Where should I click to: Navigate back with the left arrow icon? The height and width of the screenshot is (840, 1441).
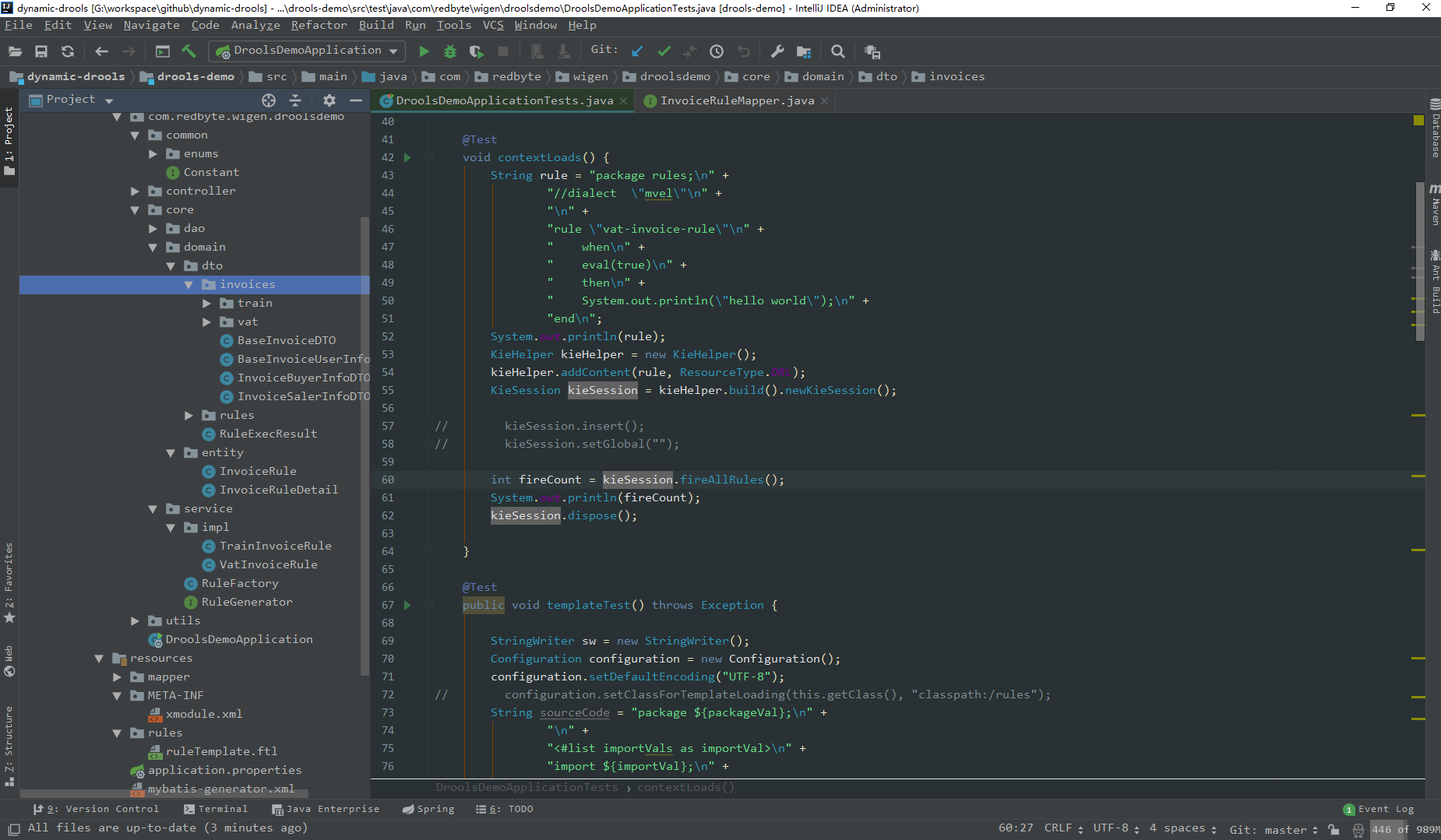101,51
